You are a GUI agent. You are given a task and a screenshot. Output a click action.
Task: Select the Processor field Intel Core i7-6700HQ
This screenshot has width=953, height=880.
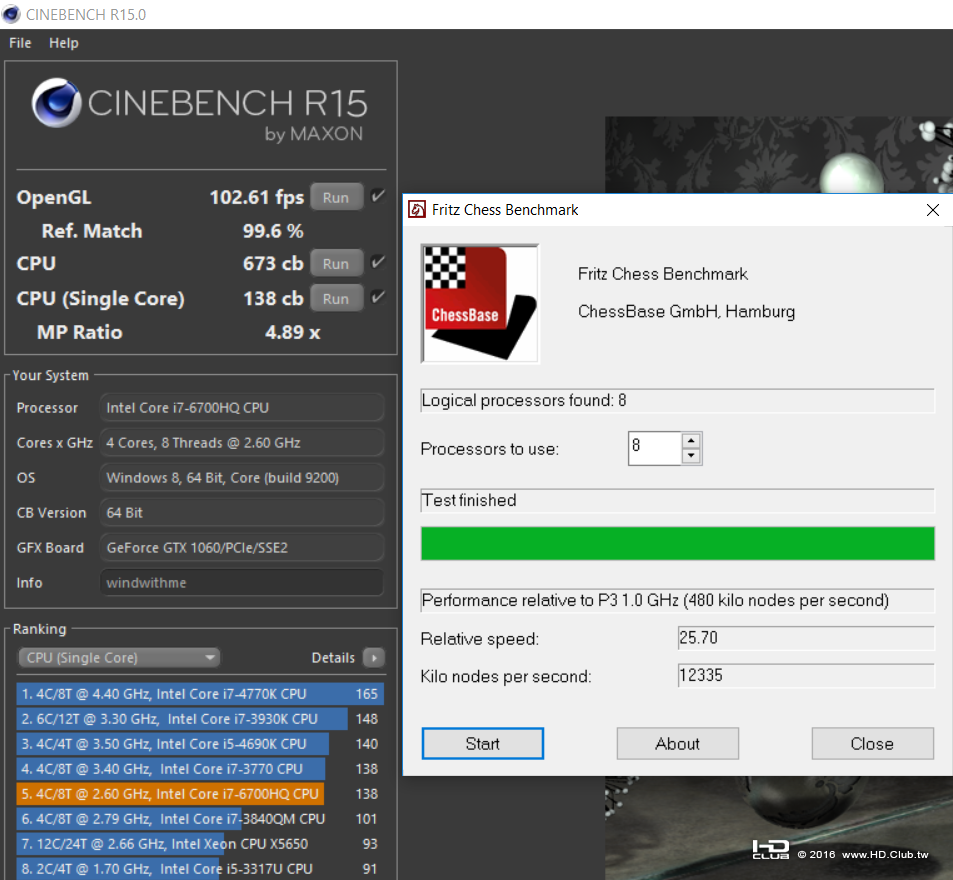[x=241, y=408]
